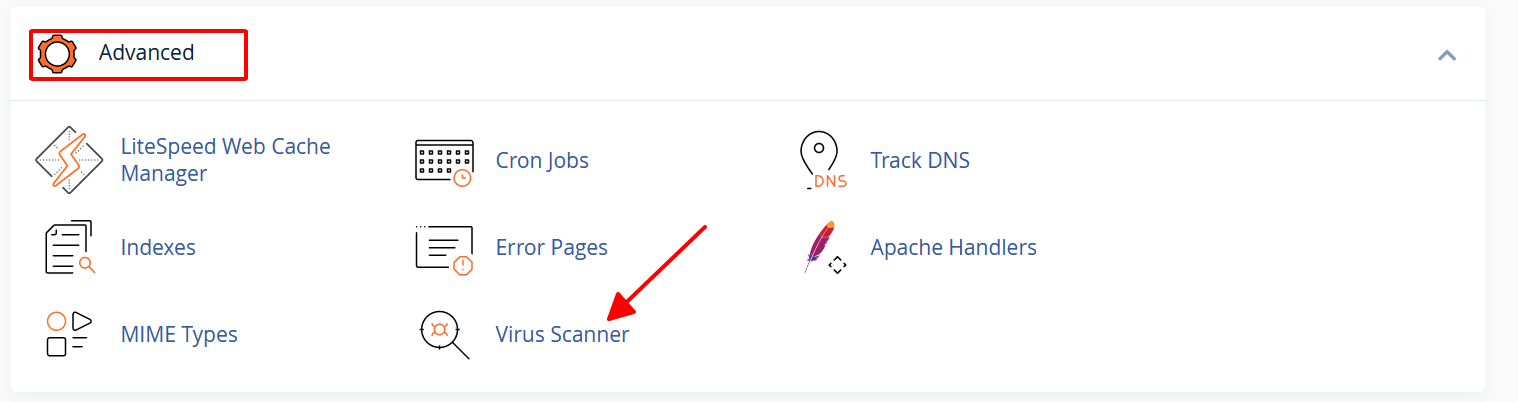Screen dimensions: 1518x402
Task: Click the Advanced gear icon
Action: click(x=57, y=54)
